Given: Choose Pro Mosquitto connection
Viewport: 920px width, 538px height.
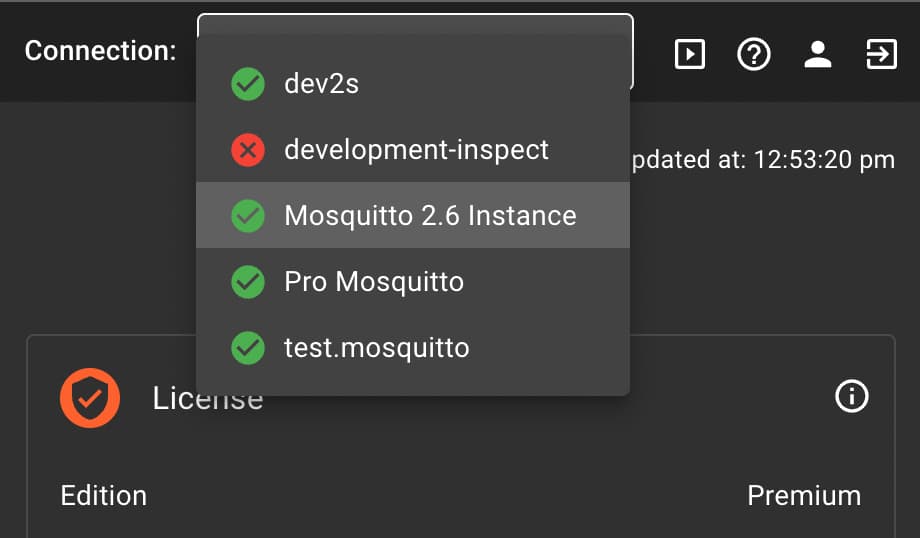Looking at the screenshot, I should (374, 282).
